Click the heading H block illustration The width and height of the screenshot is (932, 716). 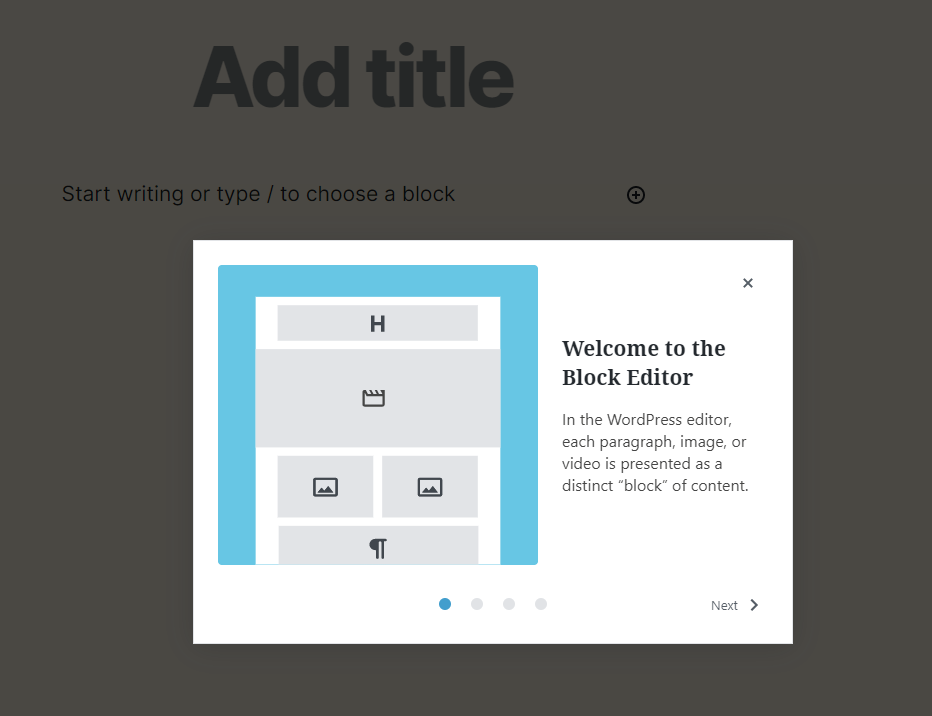377,324
